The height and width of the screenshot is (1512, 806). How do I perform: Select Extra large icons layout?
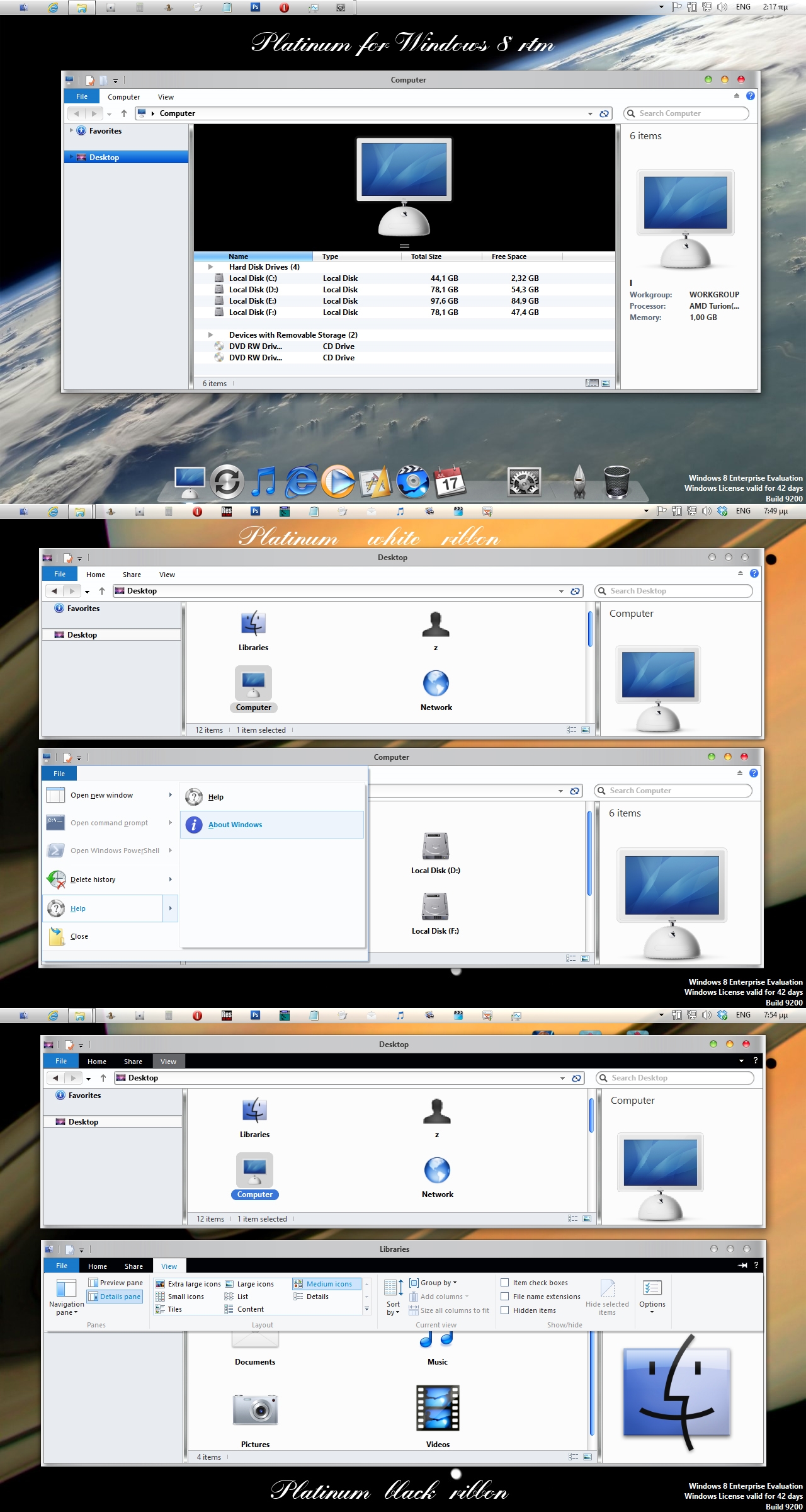188,1284
